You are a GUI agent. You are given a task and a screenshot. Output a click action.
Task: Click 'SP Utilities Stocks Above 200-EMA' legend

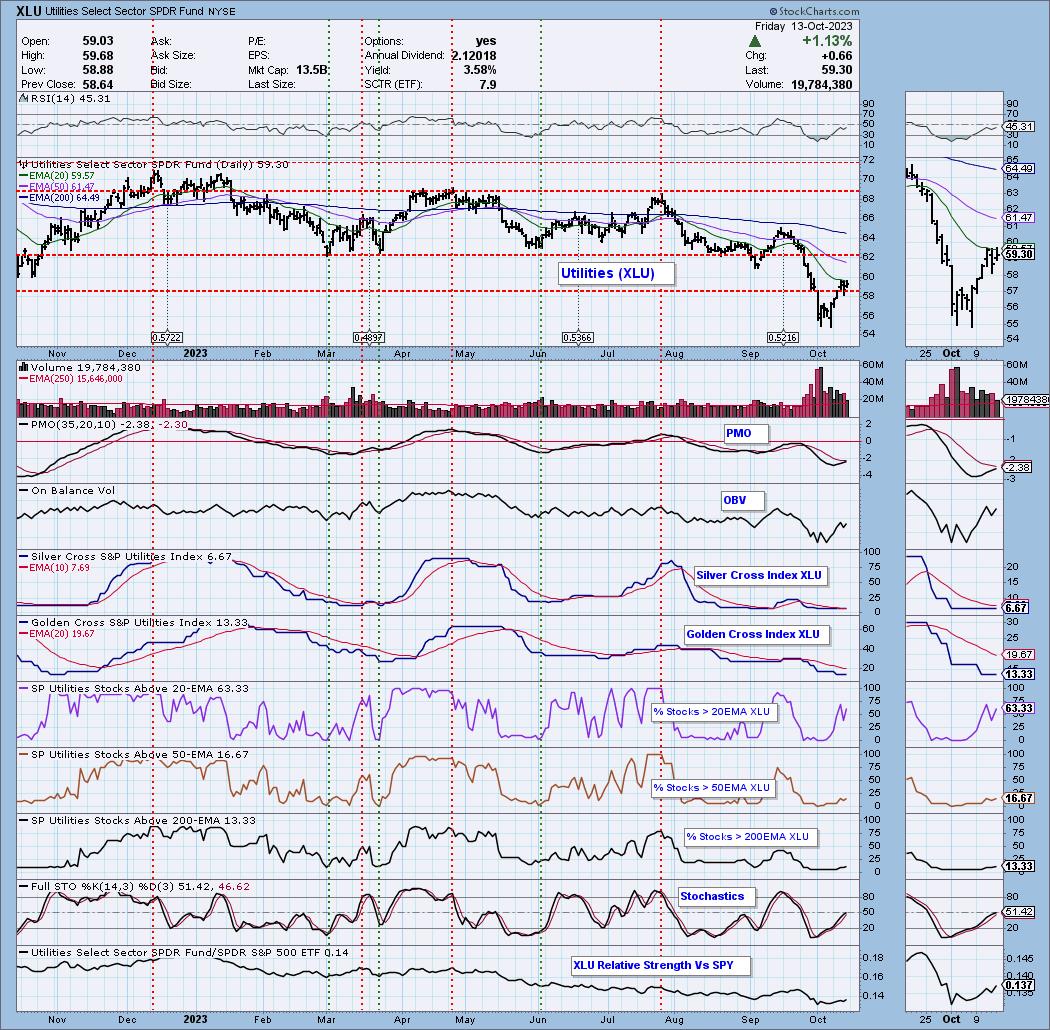coord(137,820)
